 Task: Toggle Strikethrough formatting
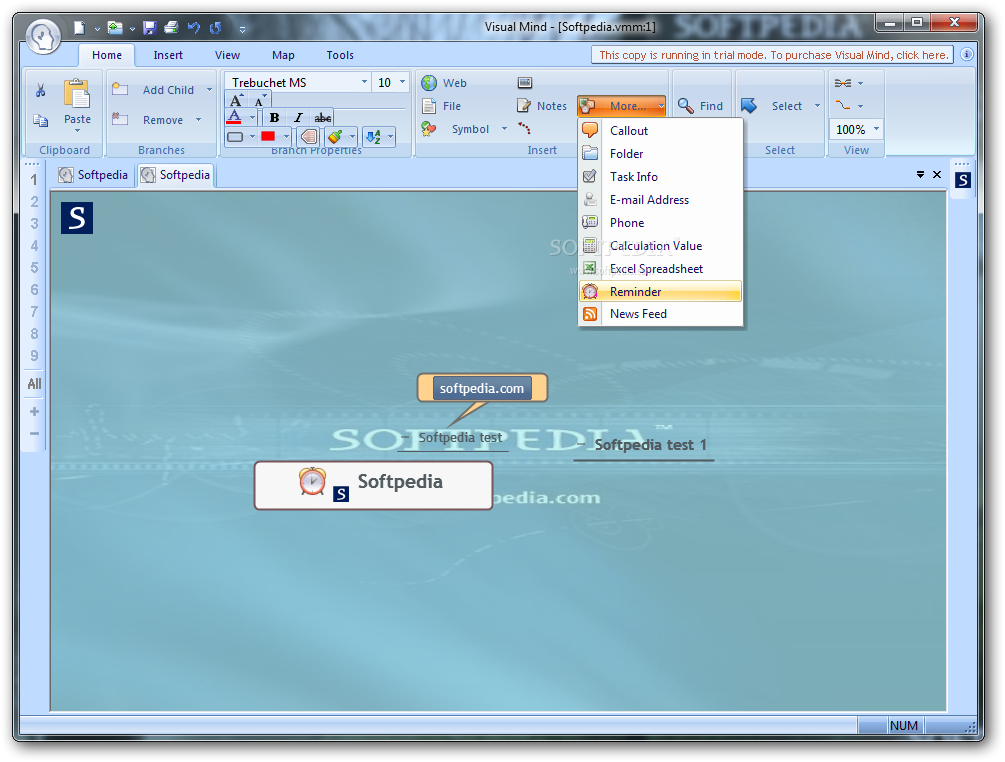pyautogui.click(x=322, y=117)
